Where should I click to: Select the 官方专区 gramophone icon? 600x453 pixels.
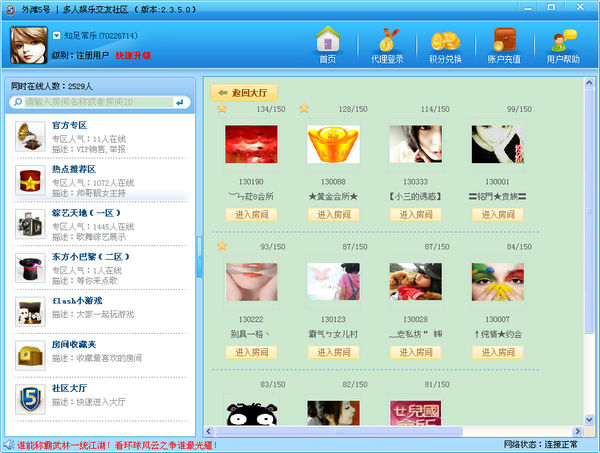click(x=30, y=136)
